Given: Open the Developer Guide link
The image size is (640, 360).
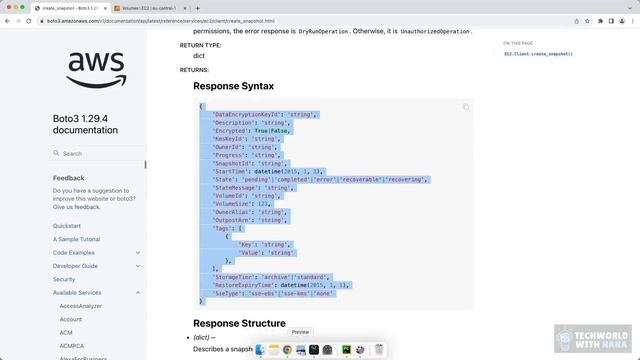Looking at the screenshot, I should (x=75, y=266).
